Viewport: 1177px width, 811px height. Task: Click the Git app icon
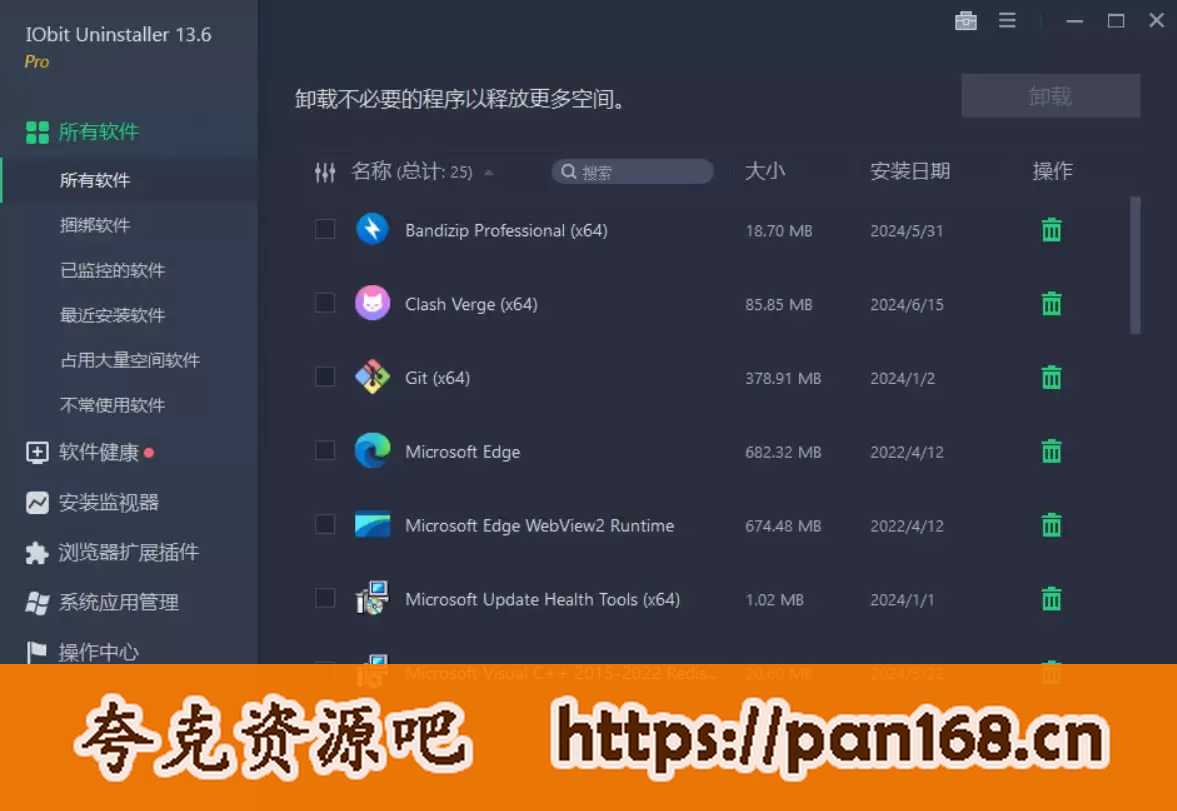click(x=372, y=377)
